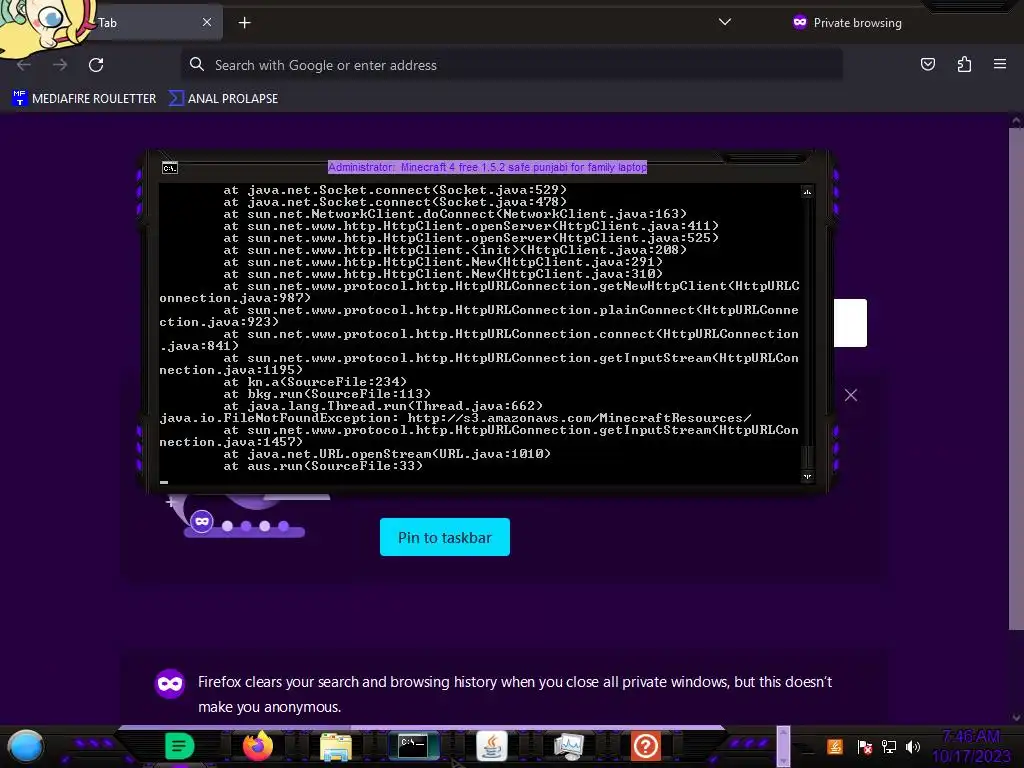Open Firefox from the taskbar
Screen dimensions: 1024x768
point(257,746)
